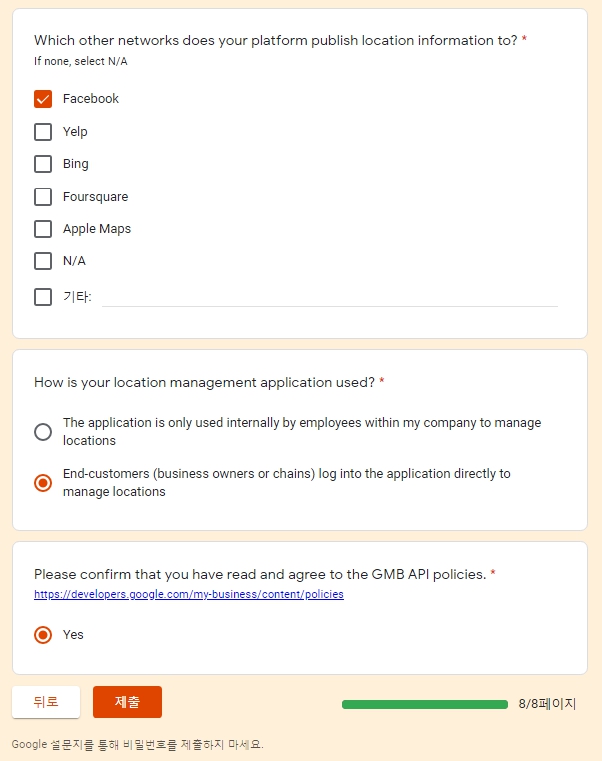
Task: Check the Yelp checkbox
Action: click(x=43, y=132)
